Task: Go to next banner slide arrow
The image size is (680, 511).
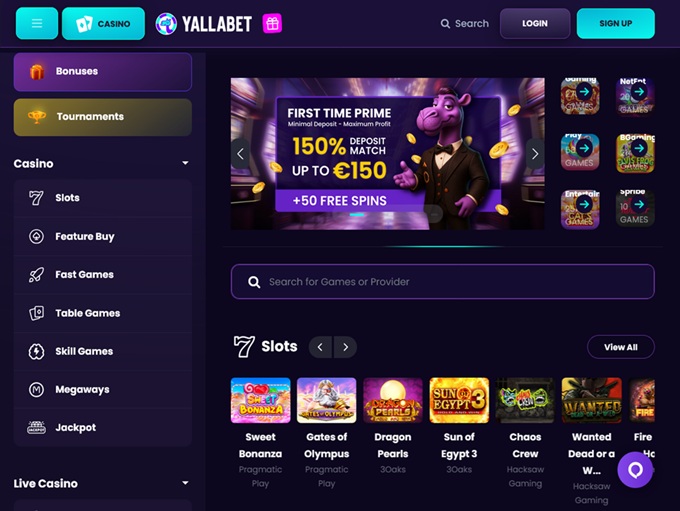Action: click(535, 154)
